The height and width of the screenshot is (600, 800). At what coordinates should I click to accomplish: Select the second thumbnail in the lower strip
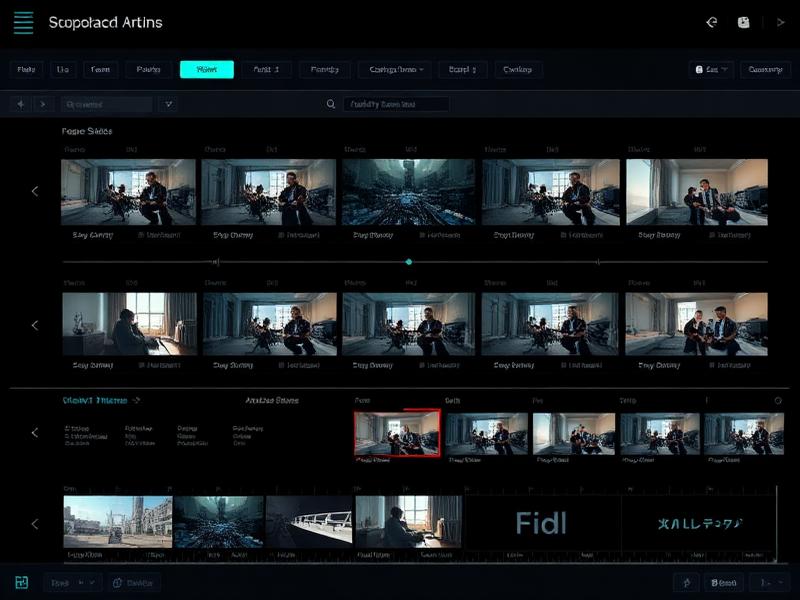click(x=487, y=434)
